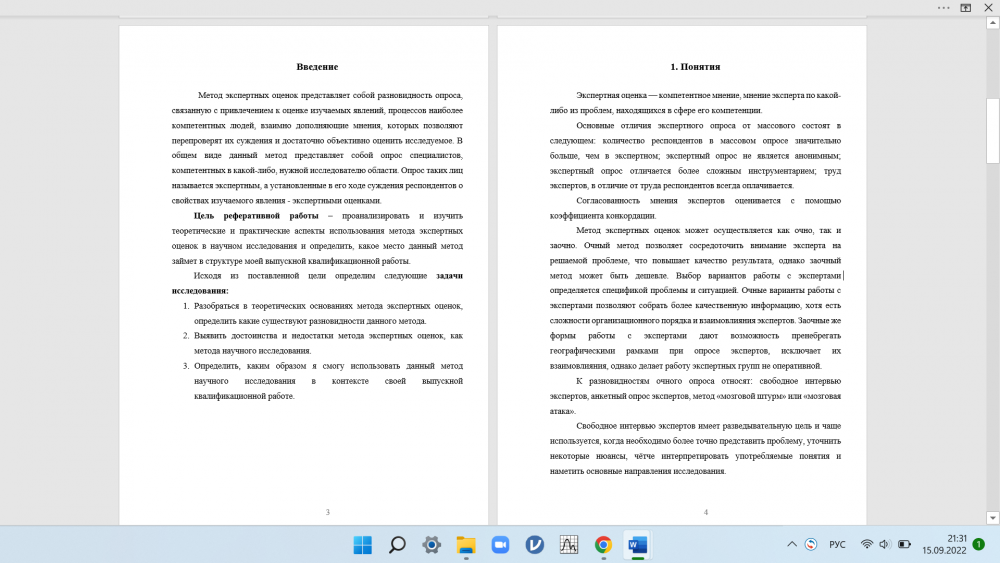Switch to Zoom in the taskbar
The width and height of the screenshot is (1000, 563).
click(x=500, y=545)
